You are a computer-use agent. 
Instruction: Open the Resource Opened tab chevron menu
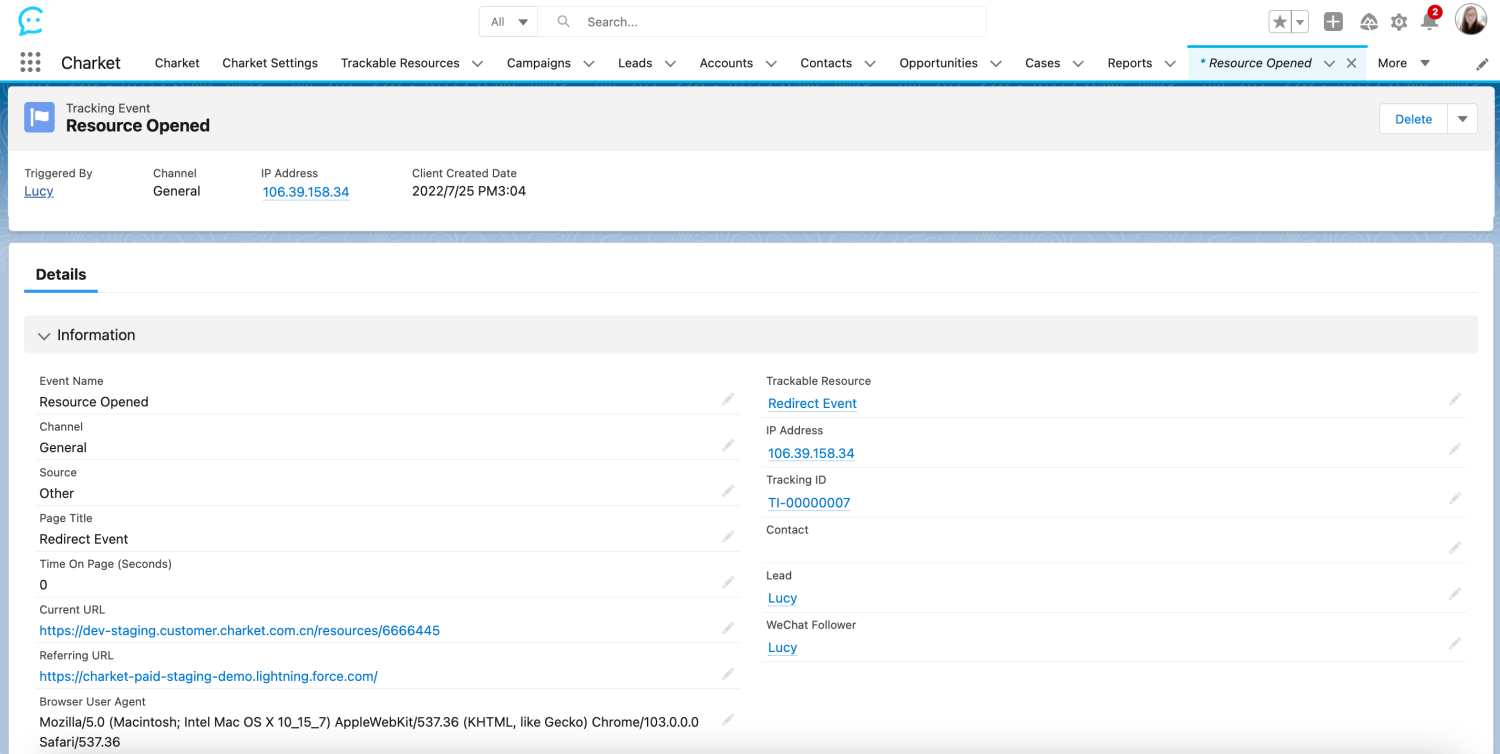1329,63
